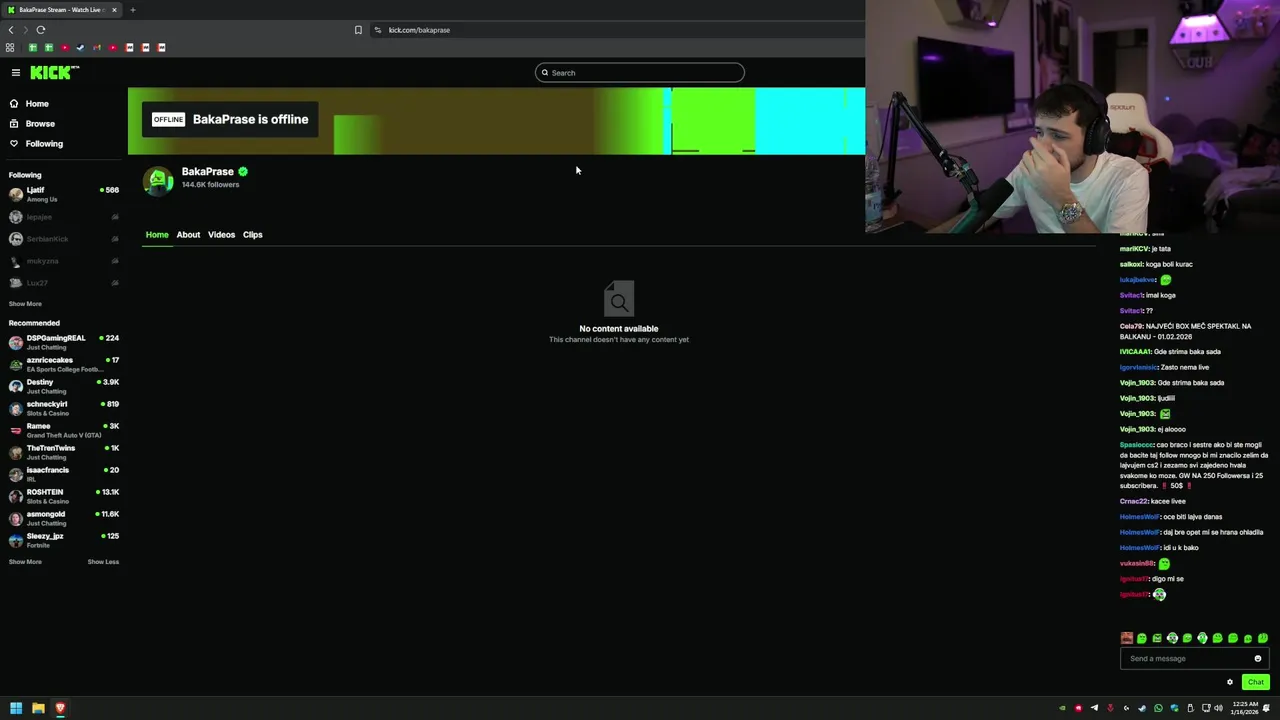Switch to the About tab
Viewport: 1280px width, 720px height.
(x=188, y=235)
